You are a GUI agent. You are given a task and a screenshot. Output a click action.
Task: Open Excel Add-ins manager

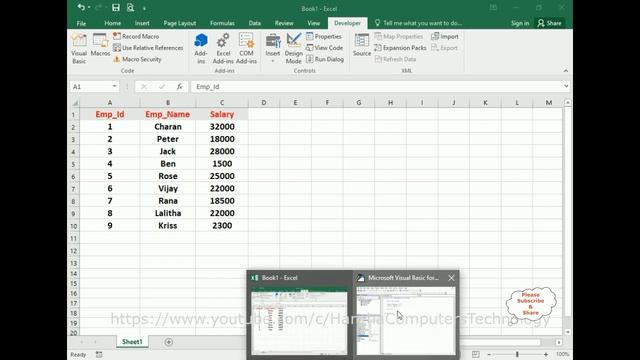click(x=223, y=49)
